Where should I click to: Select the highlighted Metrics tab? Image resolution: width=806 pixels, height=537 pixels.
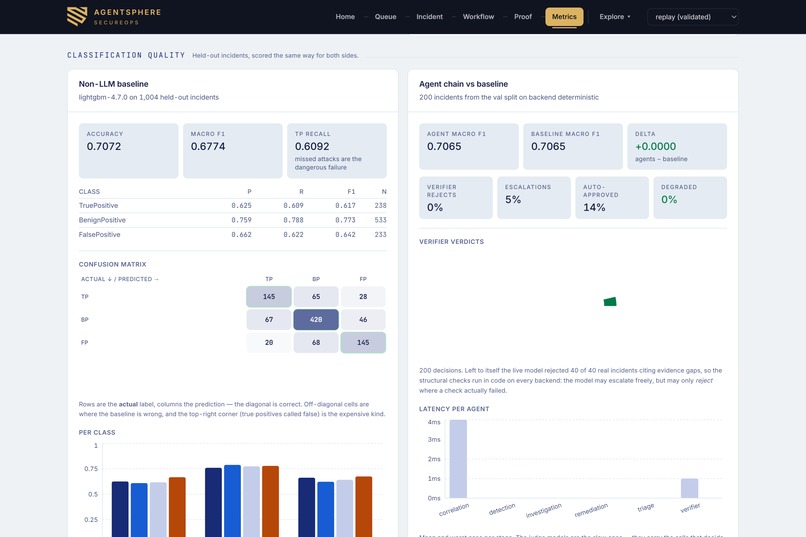(564, 17)
